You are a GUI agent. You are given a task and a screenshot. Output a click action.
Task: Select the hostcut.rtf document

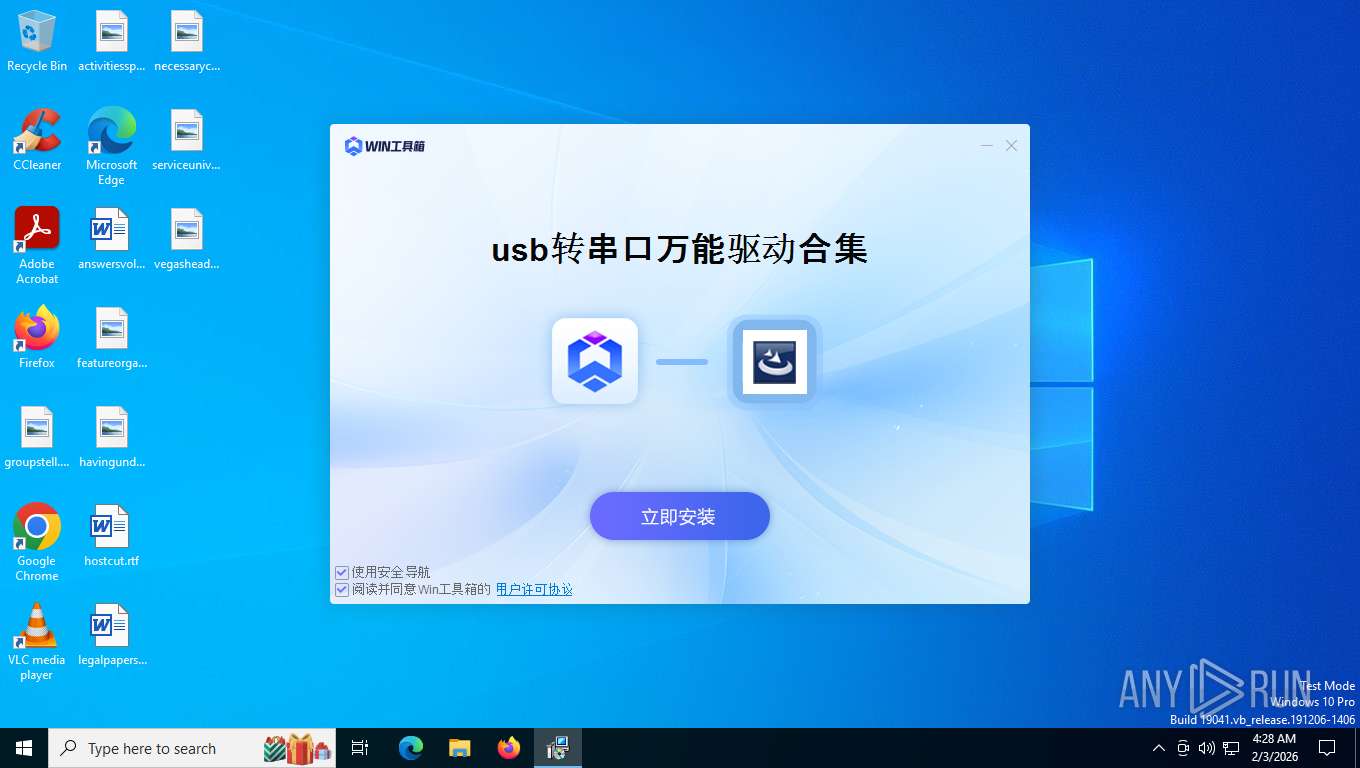click(x=112, y=537)
